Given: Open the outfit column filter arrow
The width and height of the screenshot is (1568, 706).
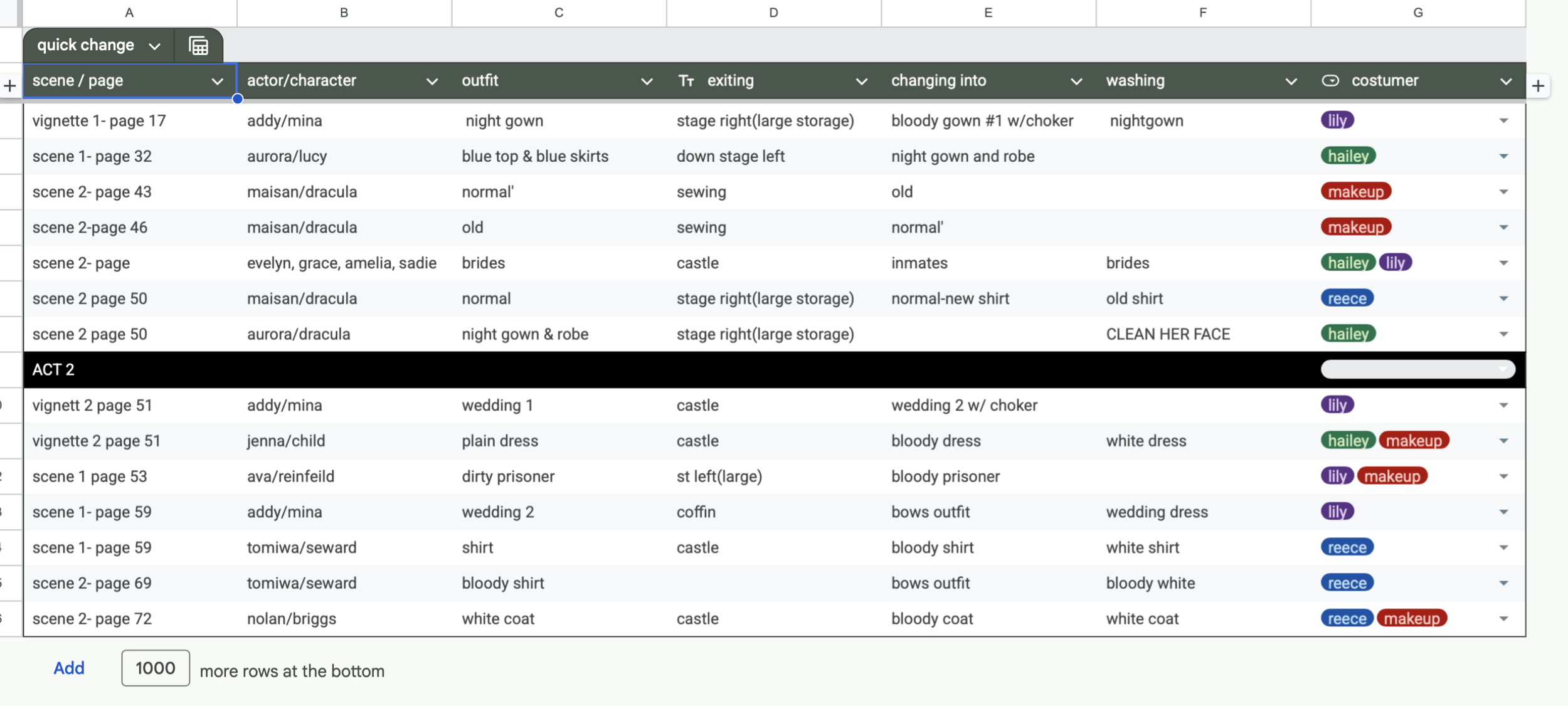Looking at the screenshot, I should (x=647, y=82).
